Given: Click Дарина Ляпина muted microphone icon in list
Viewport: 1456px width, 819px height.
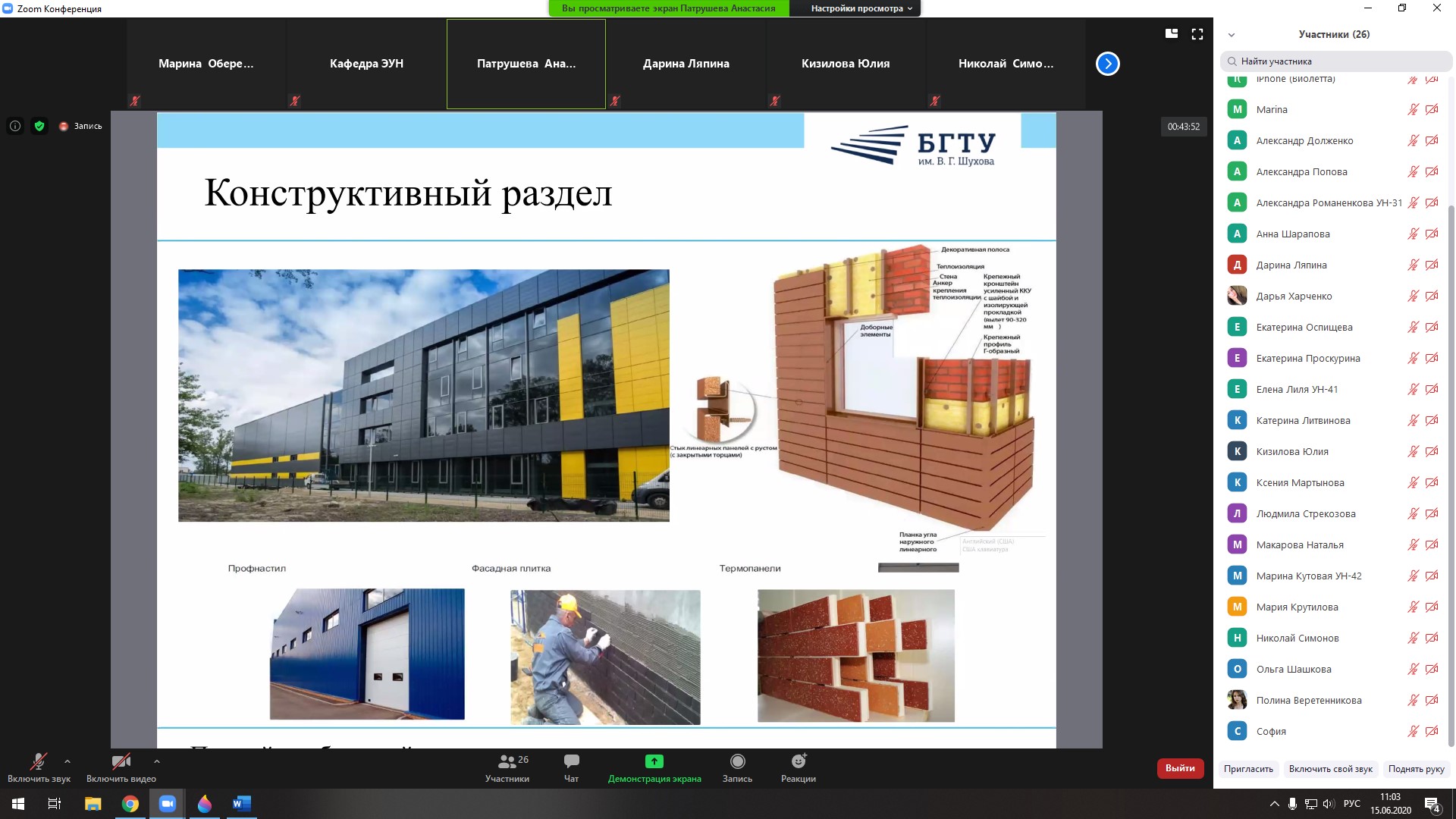Looking at the screenshot, I should point(1413,265).
